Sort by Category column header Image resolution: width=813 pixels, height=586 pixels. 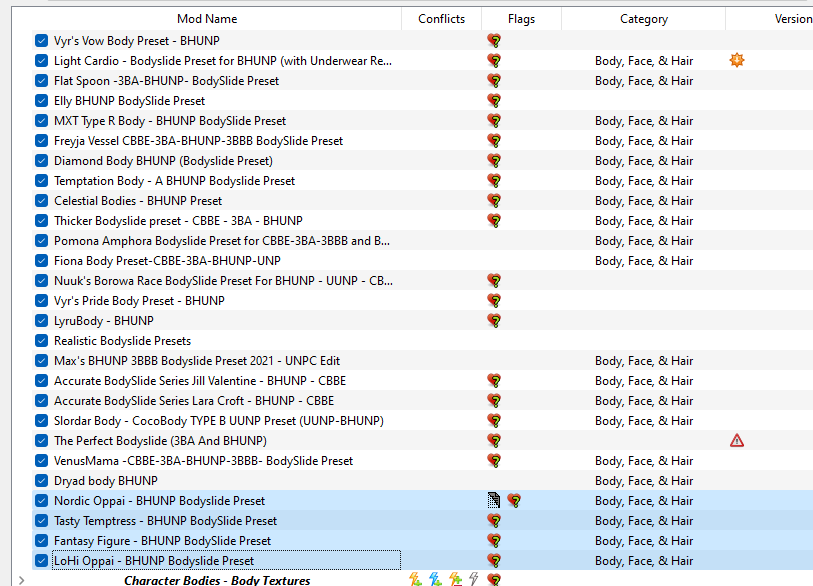click(643, 19)
